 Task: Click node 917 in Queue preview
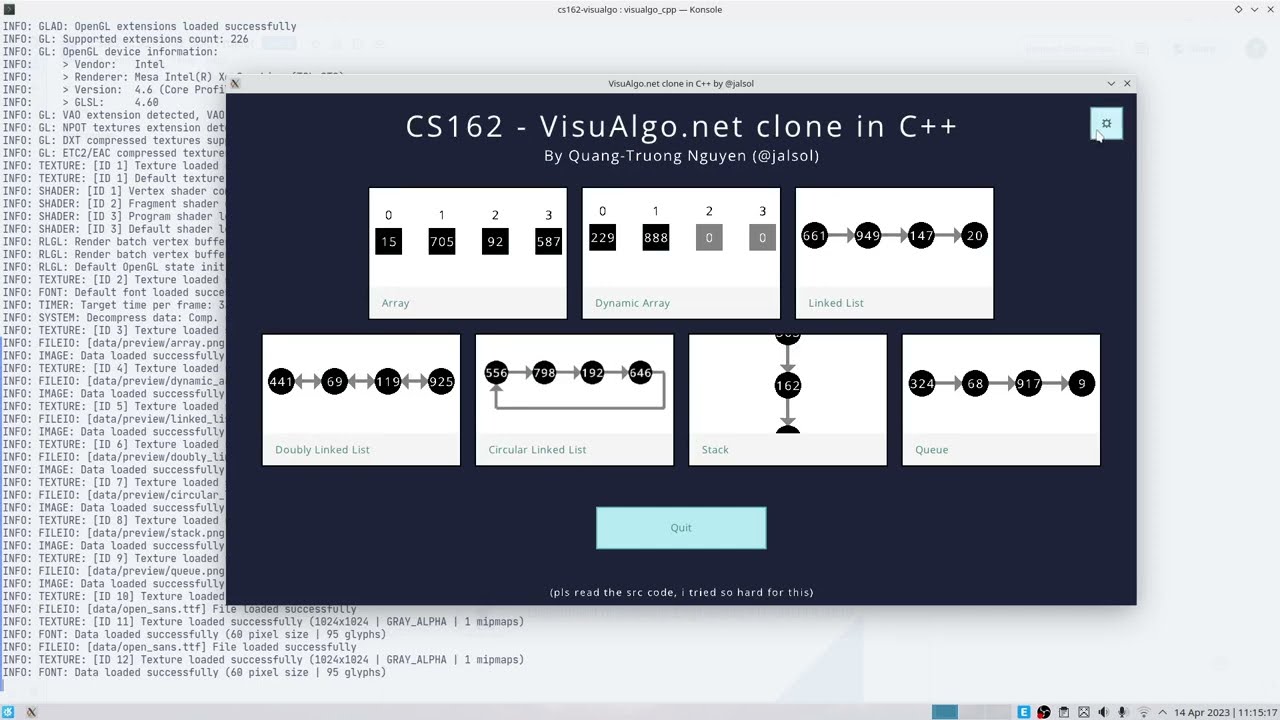coord(1028,384)
